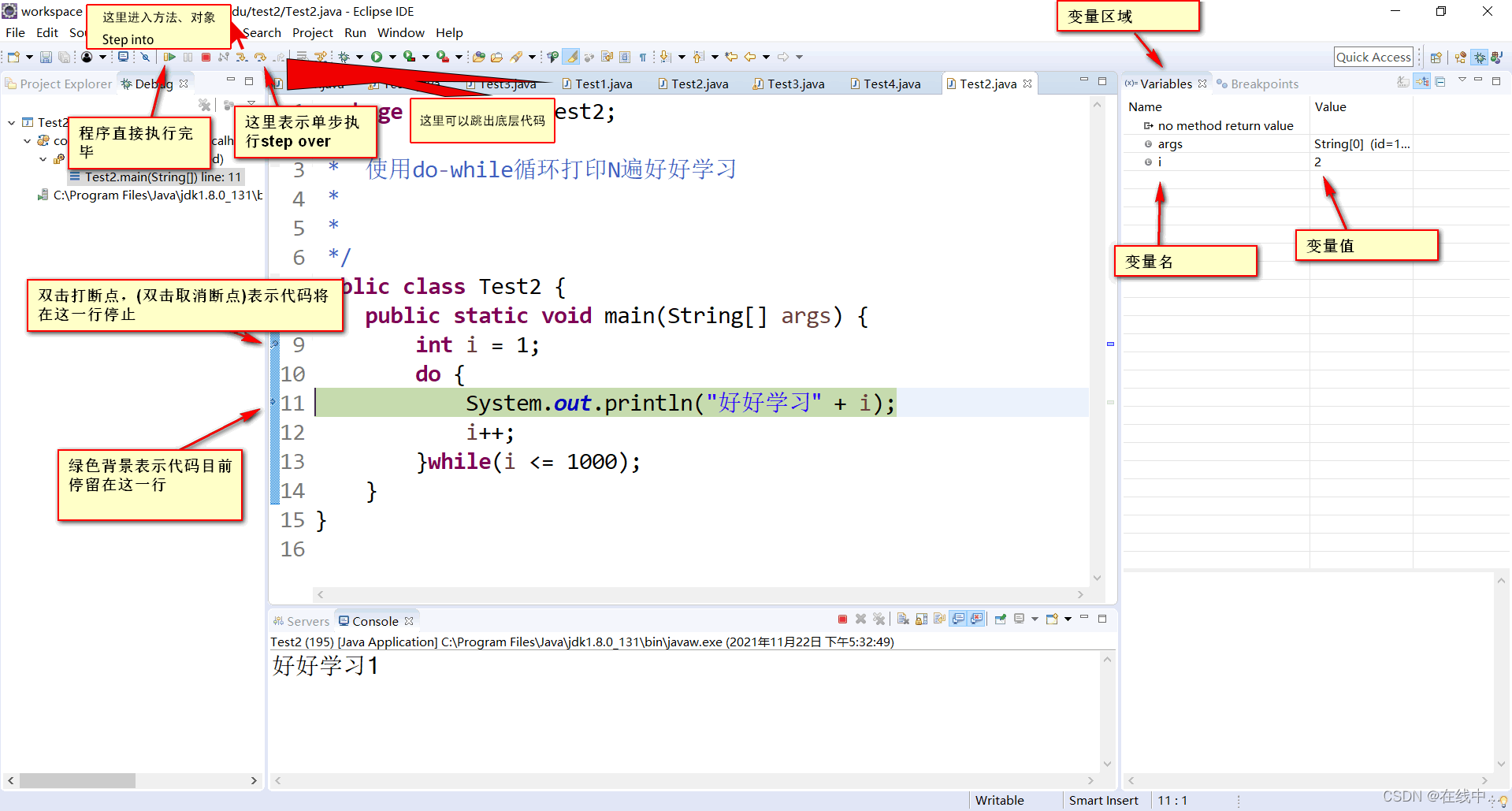Toggle Show Console When Standard Out Changes

958,619
